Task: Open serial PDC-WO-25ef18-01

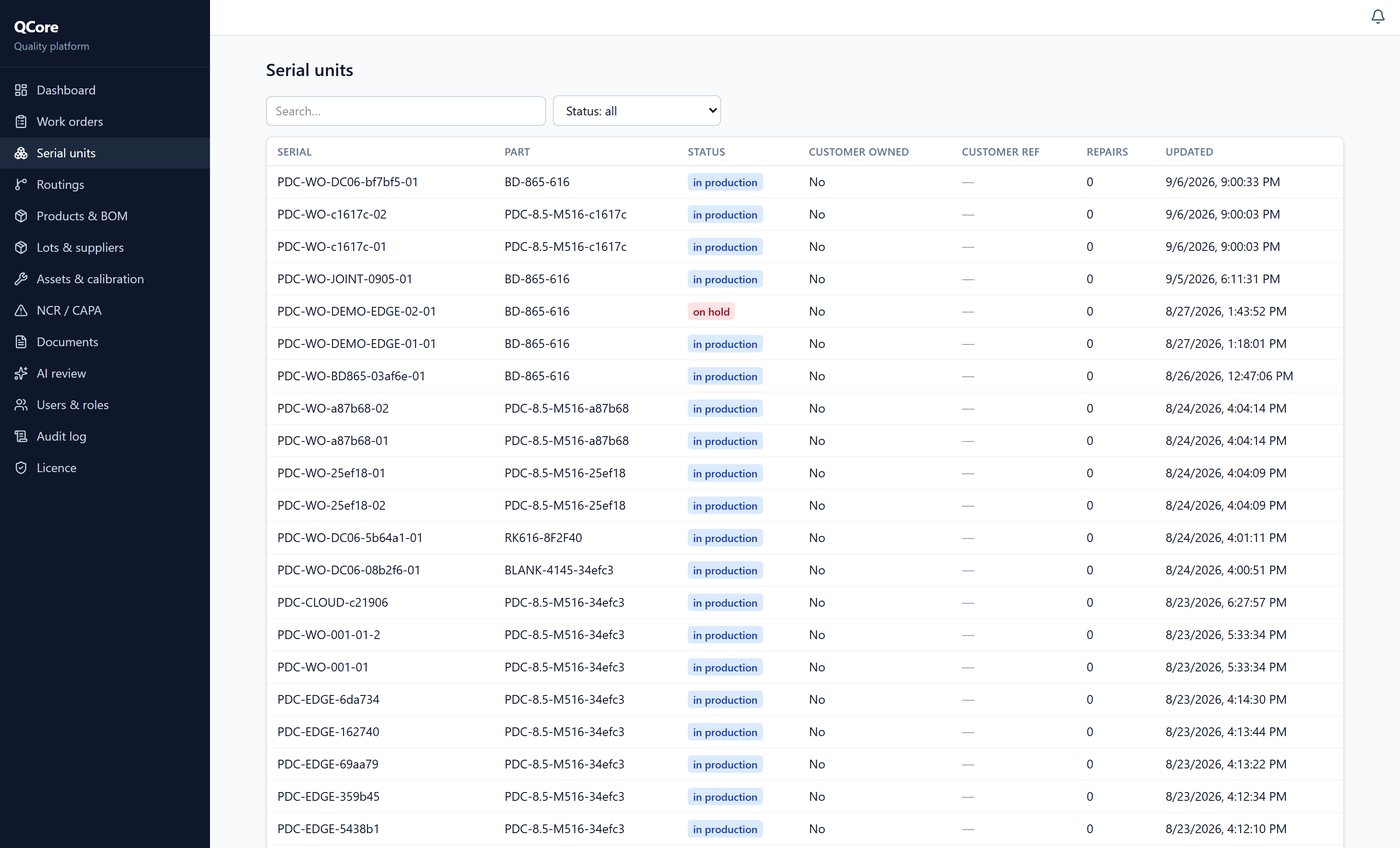Action: [x=331, y=473]
